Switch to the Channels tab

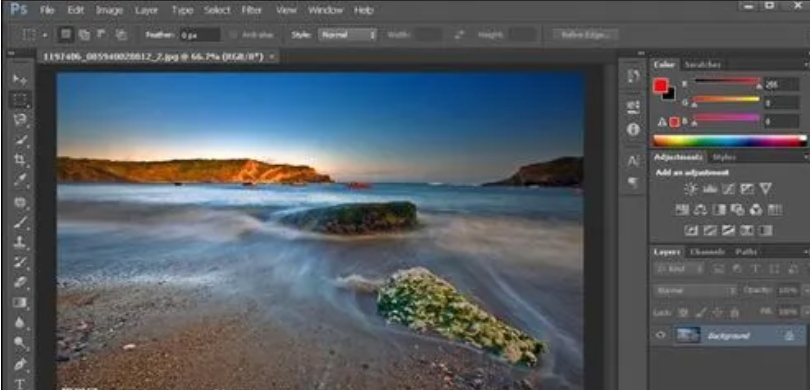click(707, 252)
